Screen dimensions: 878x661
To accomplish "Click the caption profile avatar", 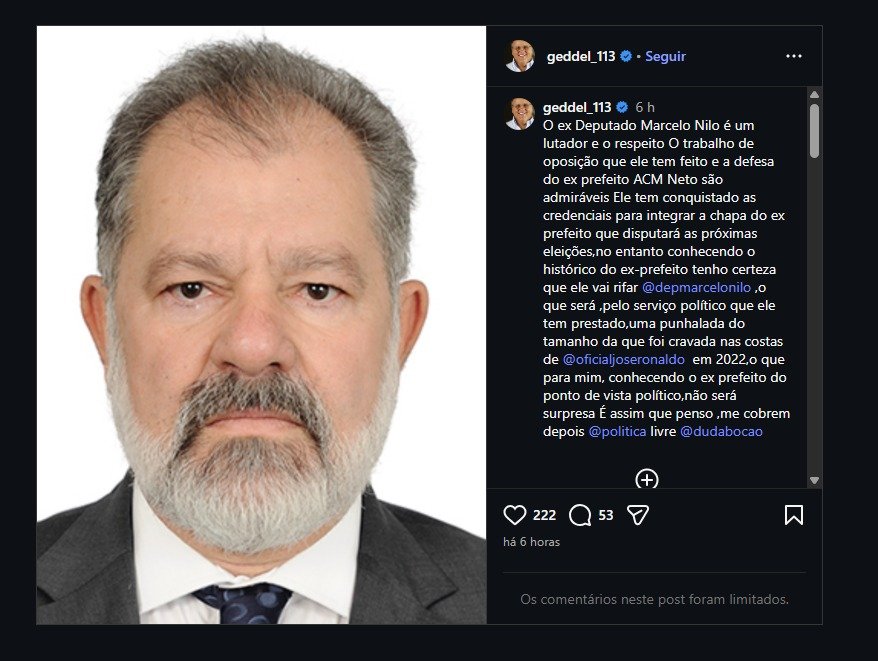I will [x=520, y=113].
